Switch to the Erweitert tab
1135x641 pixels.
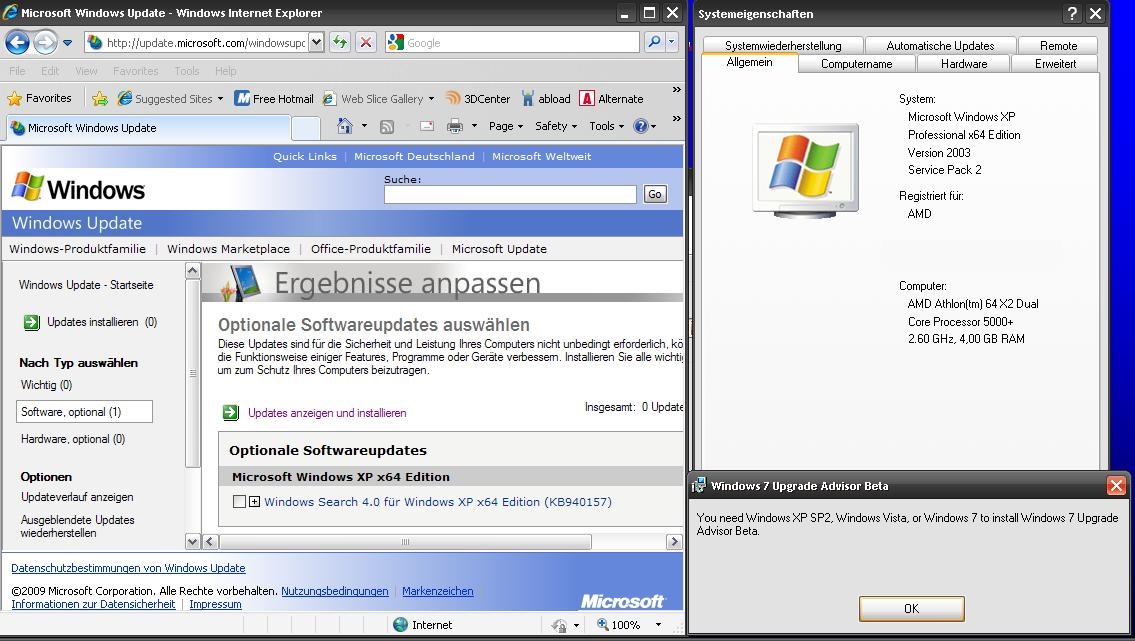1055,64
